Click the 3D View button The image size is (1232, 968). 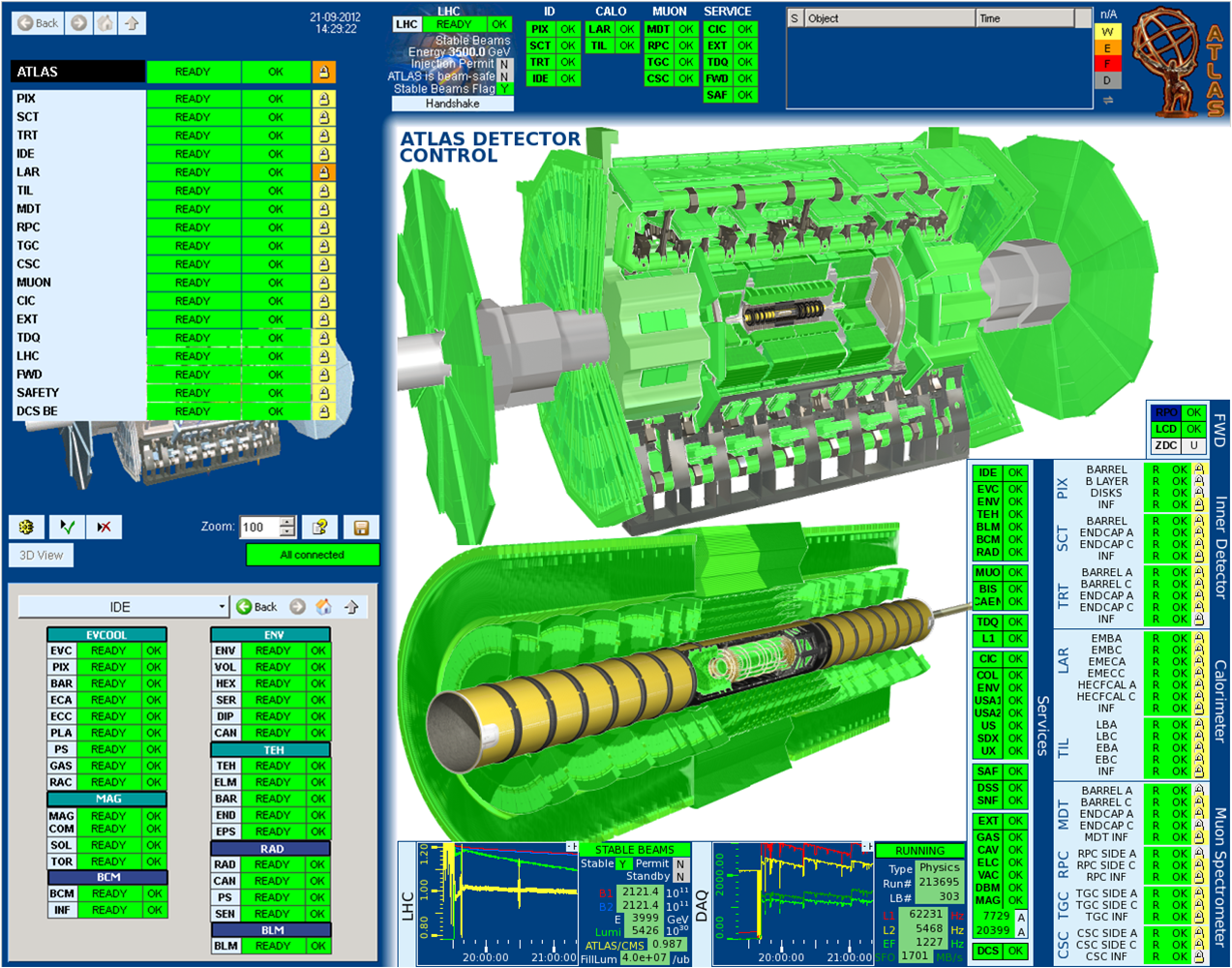[42, 556]
